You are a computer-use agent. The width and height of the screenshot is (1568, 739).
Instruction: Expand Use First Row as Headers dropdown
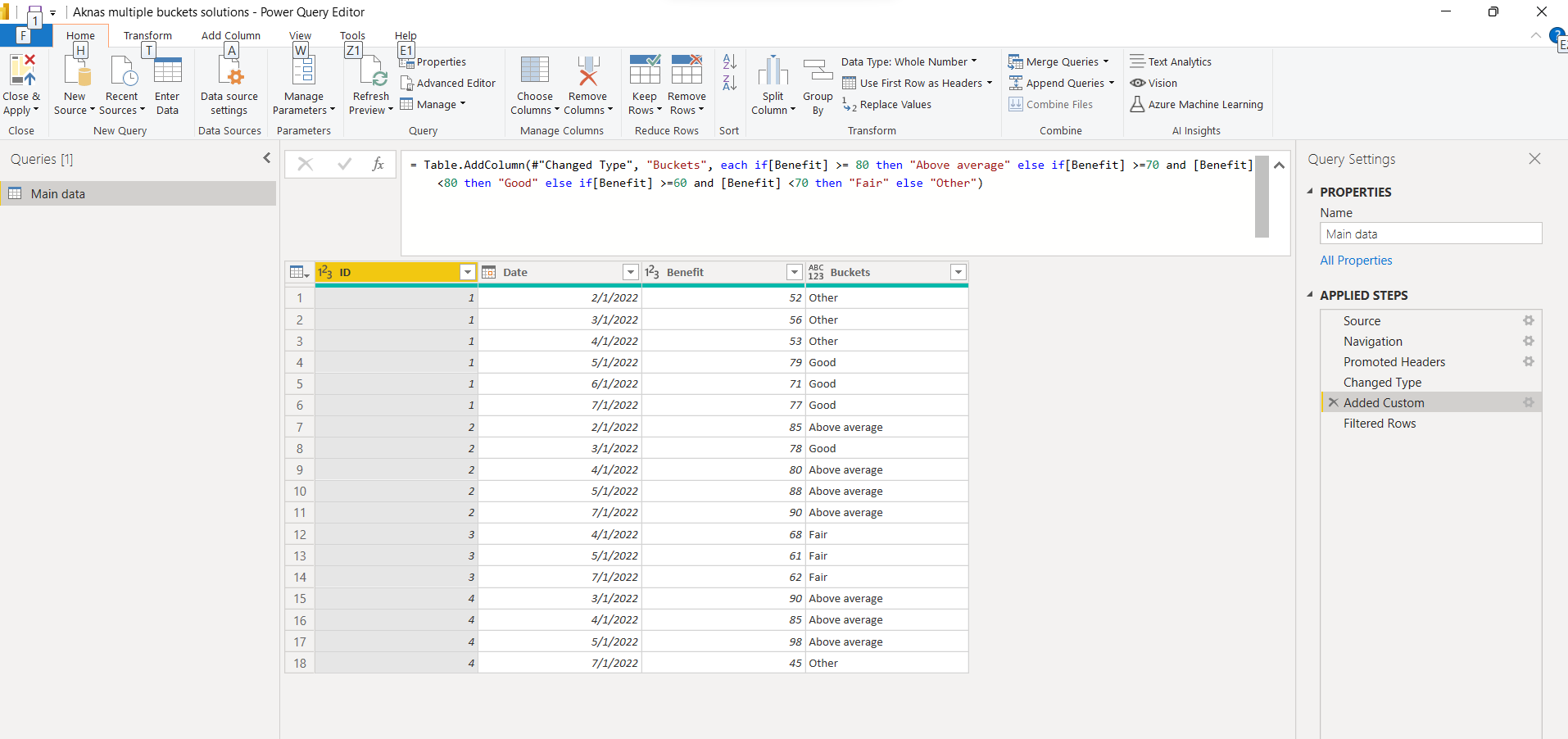pyautogui.click(x=990, y=83)
